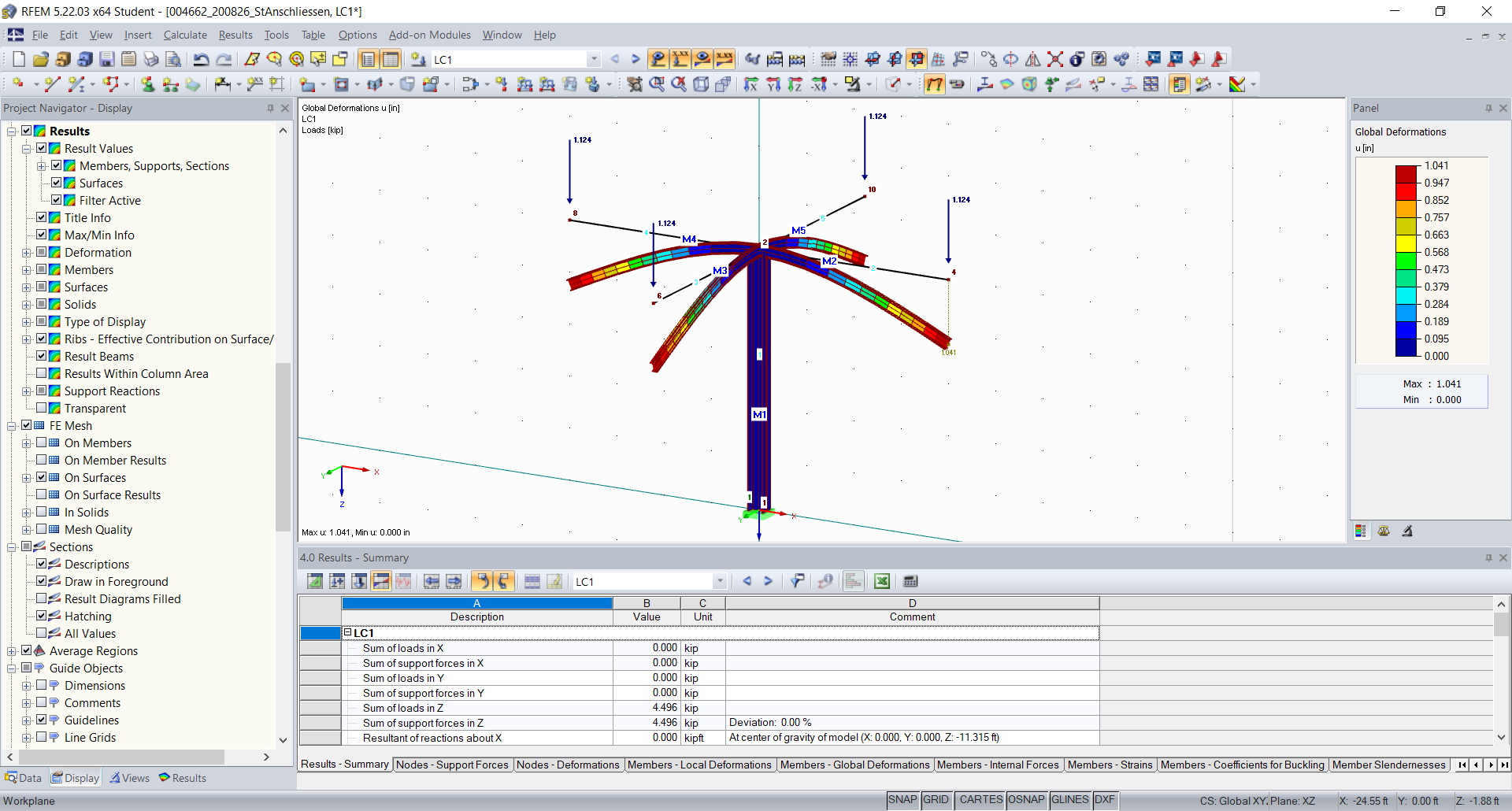Expand the Deformation tree node
Viewport: 1512px width, 811px height.
(26, 252)
